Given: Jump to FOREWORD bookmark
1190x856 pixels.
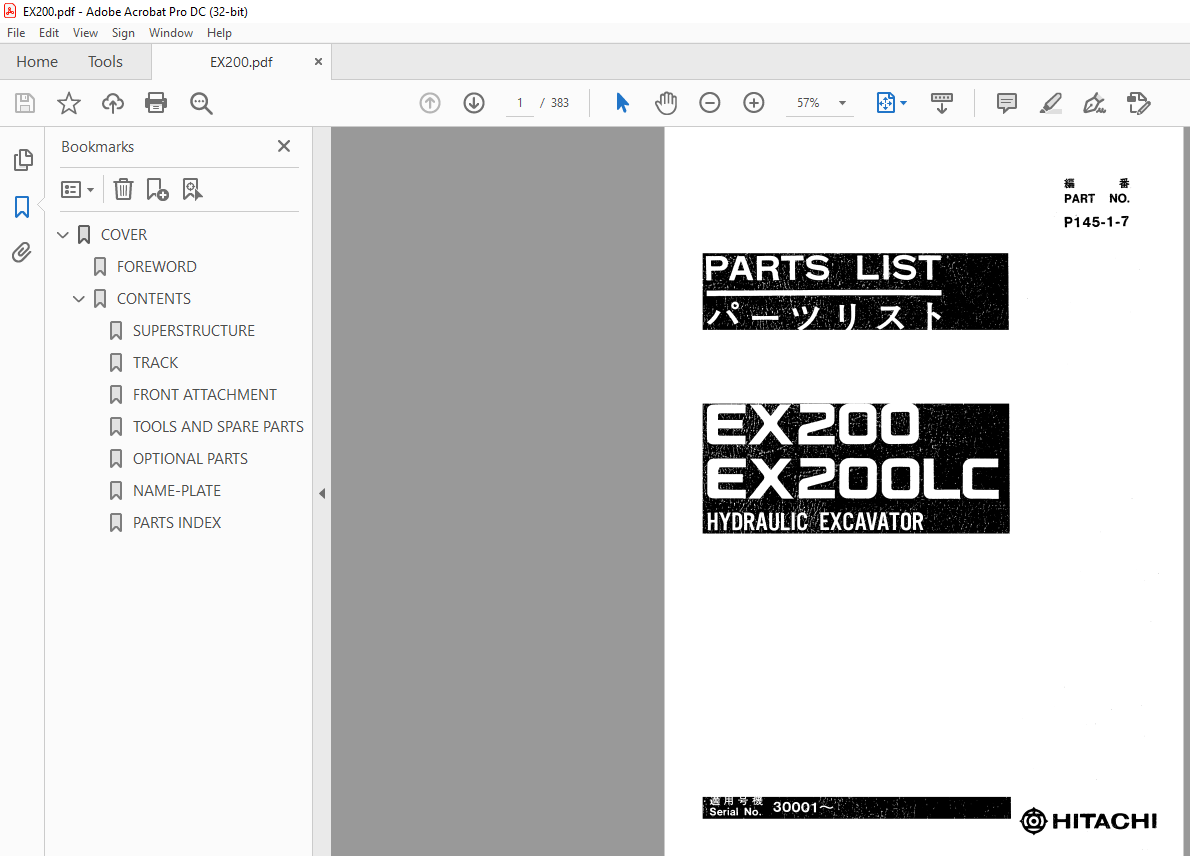Looking at the screenshot, I should 156,266.
